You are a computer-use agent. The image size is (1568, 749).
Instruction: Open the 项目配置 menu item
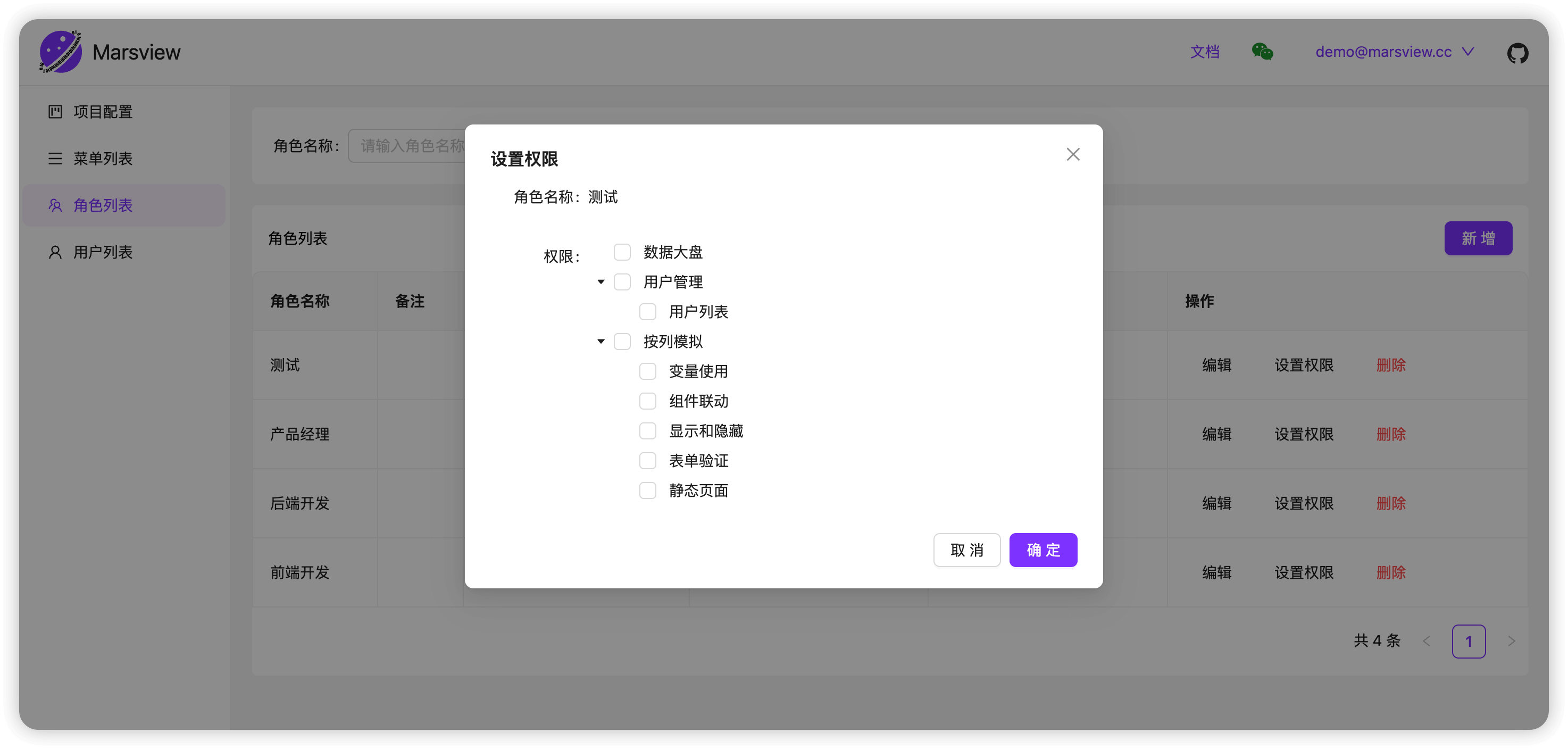[124, 111]
